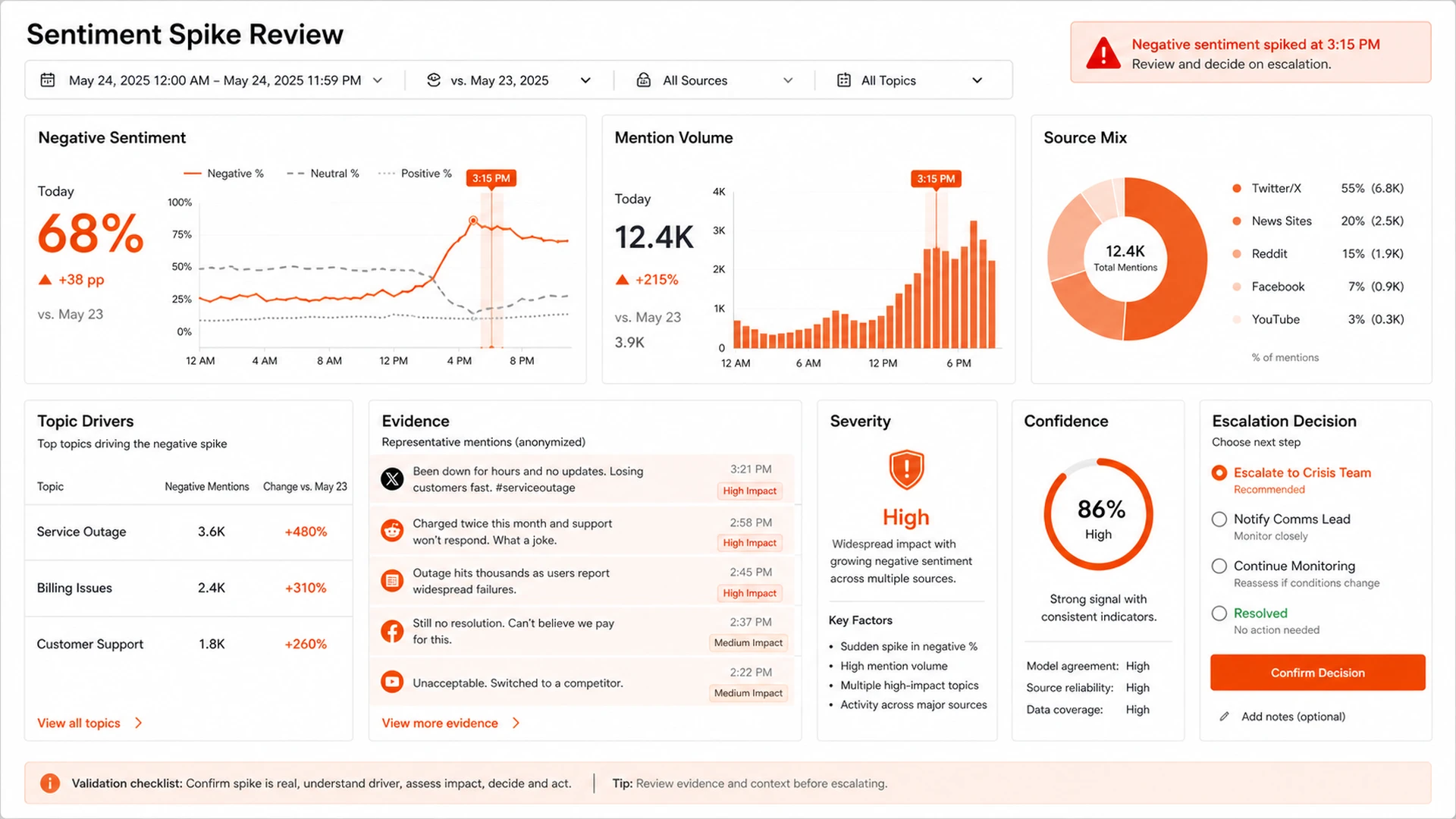Screen dimensions: 1456x819
Task: Click the calendar icon in date range filter
Action: [48, 80]
